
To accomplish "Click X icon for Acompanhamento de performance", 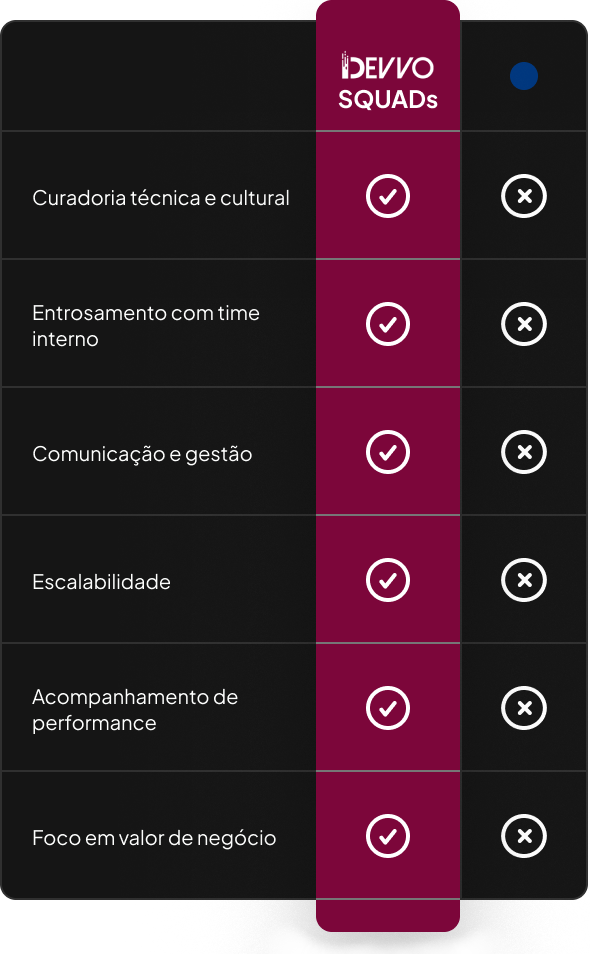I will click(524, 708).
